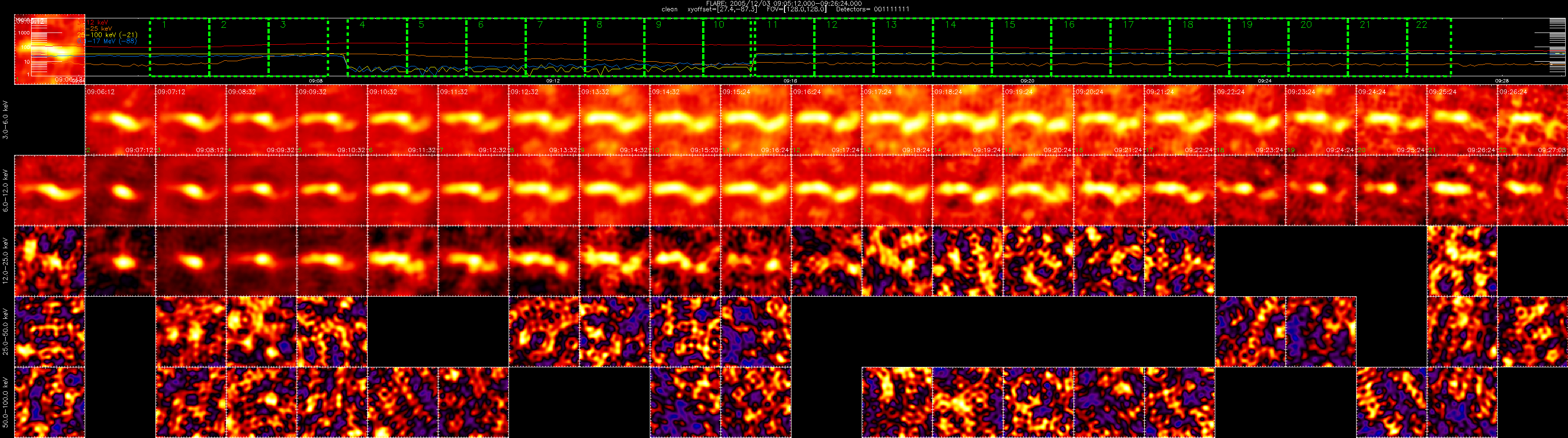Click the 09:12 time axis tick label
1568x438 pixels.
click(553, 81)
